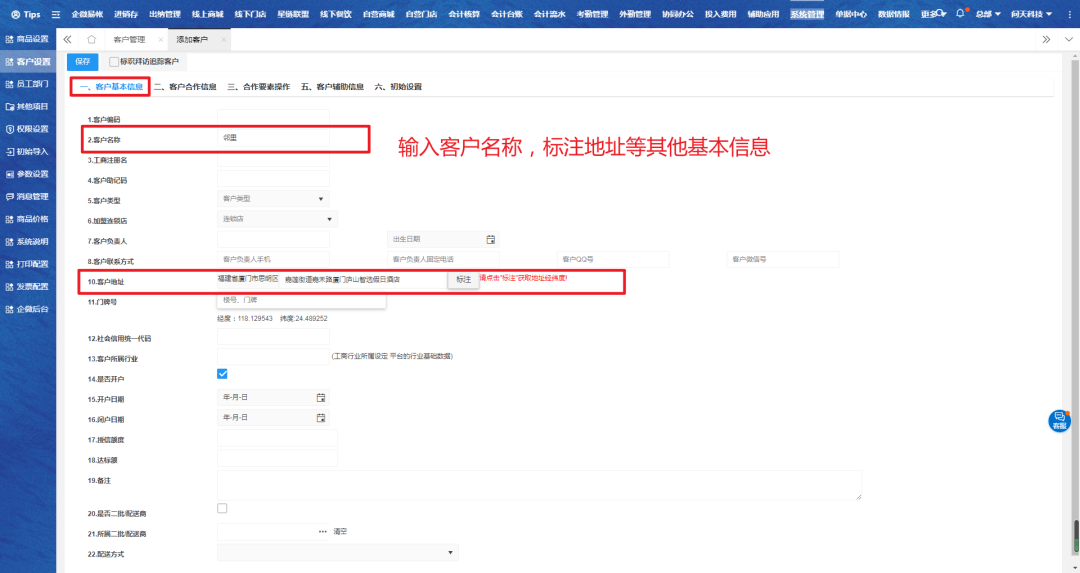Open the 加盟连锁店 dropdown

point(277,219)
